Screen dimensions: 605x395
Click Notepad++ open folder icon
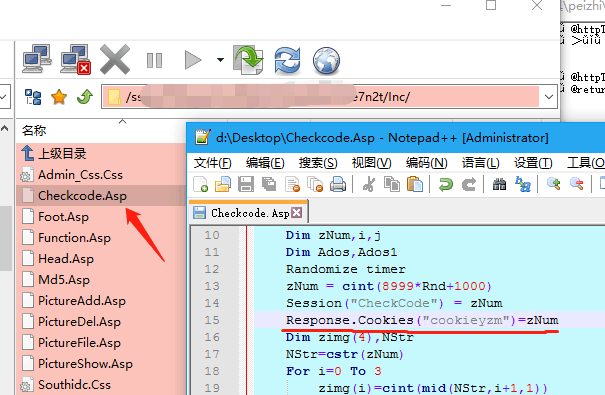coord(223,184)
